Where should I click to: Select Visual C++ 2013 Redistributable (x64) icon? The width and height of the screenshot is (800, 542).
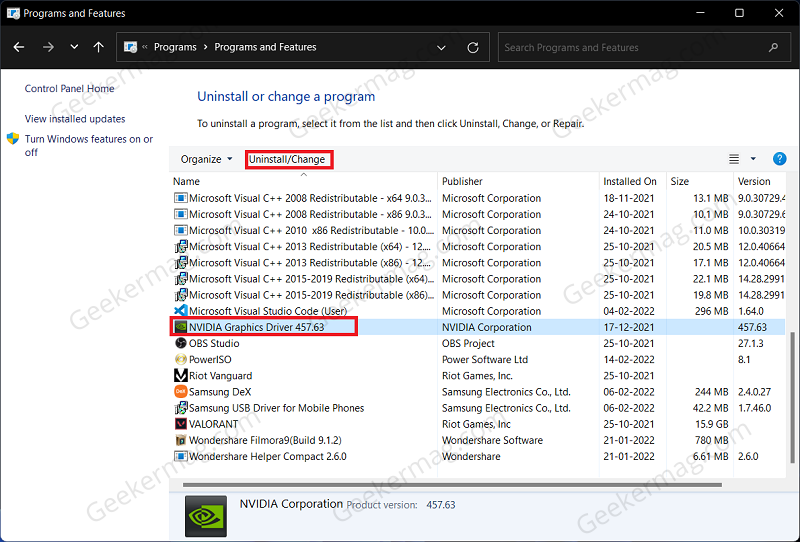tap(181, 247)
